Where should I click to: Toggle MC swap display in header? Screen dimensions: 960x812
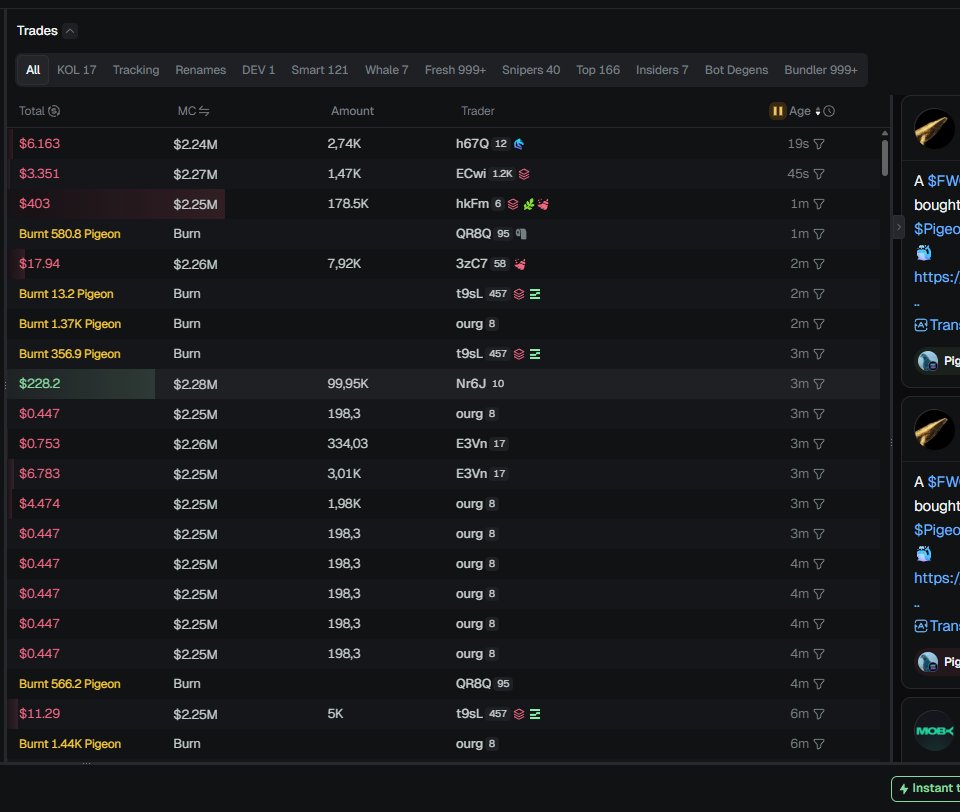(x=204, y=111)
